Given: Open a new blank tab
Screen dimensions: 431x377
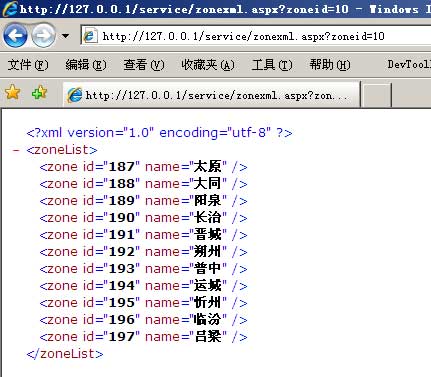Looking at the screenshot, I should (x=376, y=96).
